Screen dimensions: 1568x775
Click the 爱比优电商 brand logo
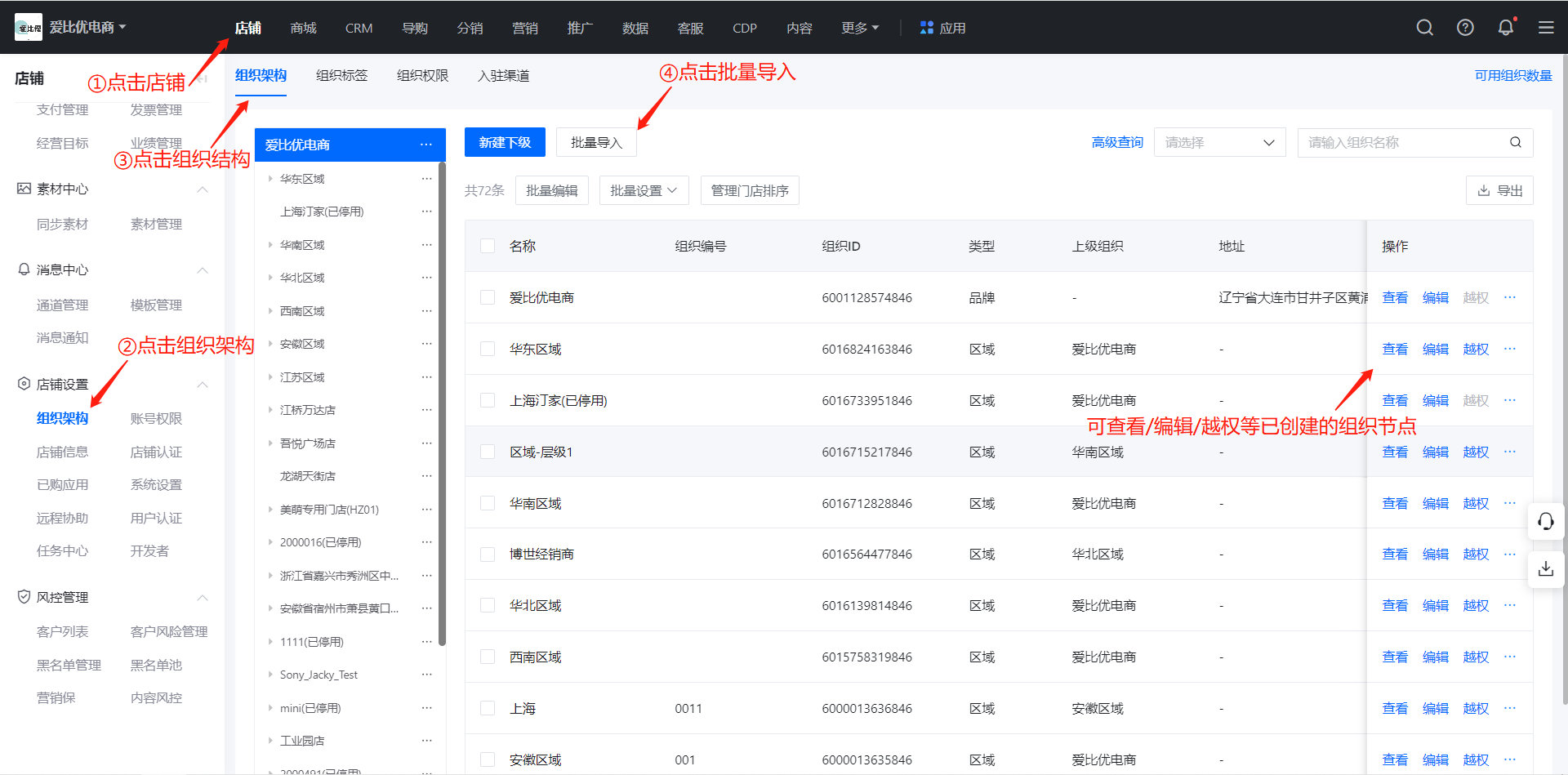(x=29, y=28)
